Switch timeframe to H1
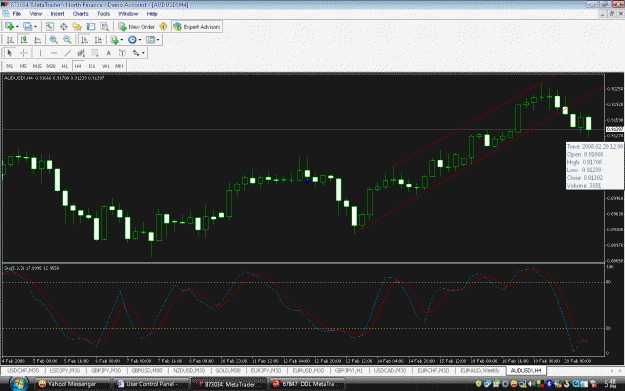 [65, 66]
